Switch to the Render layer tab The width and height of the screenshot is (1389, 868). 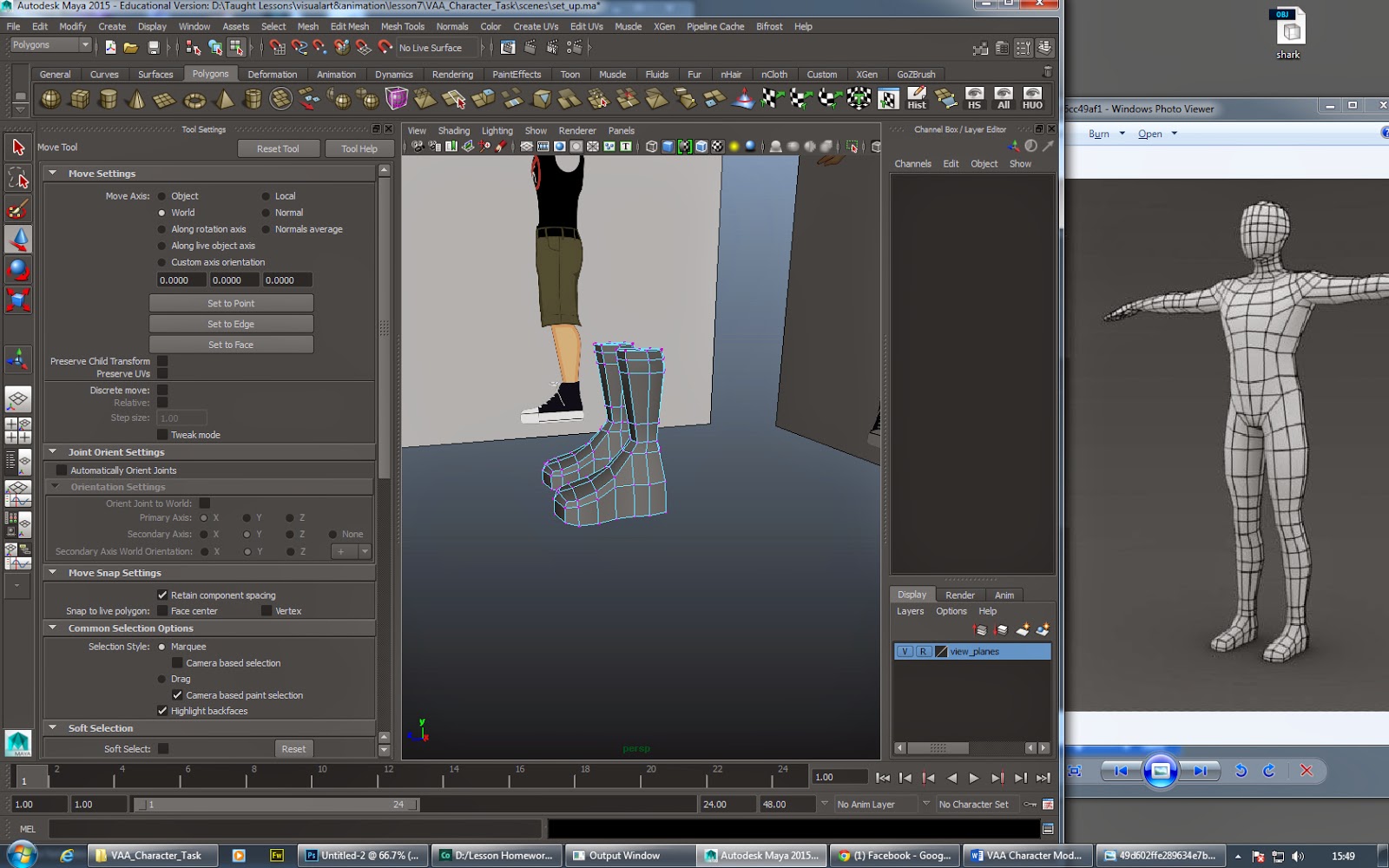tap(960, 595)
